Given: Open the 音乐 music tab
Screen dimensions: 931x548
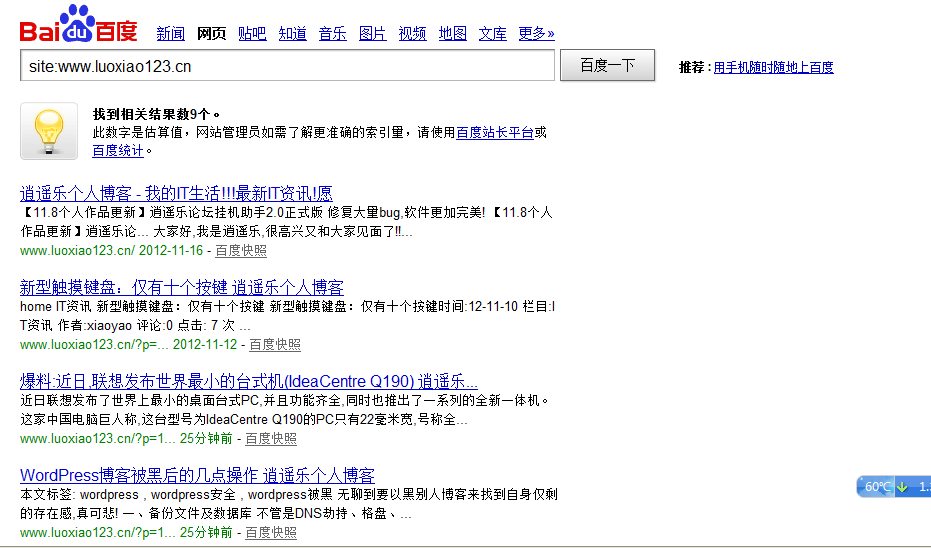Looking at the screenshot, I should tap(332, 34).
